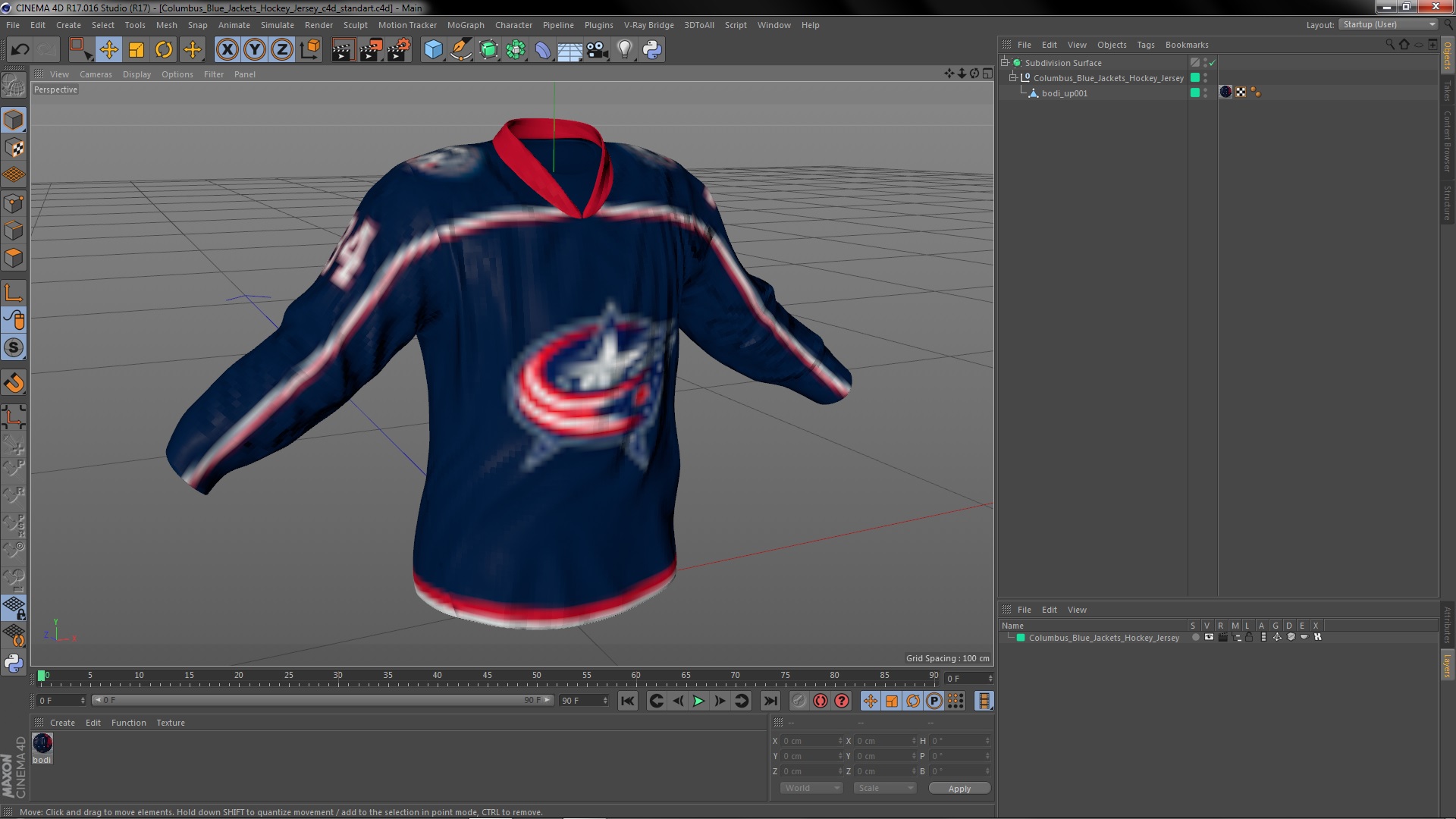The width and height of the screenshot is (1456, 819).
Task: Open the Scale mode dropdown
Action: (885, 789)
